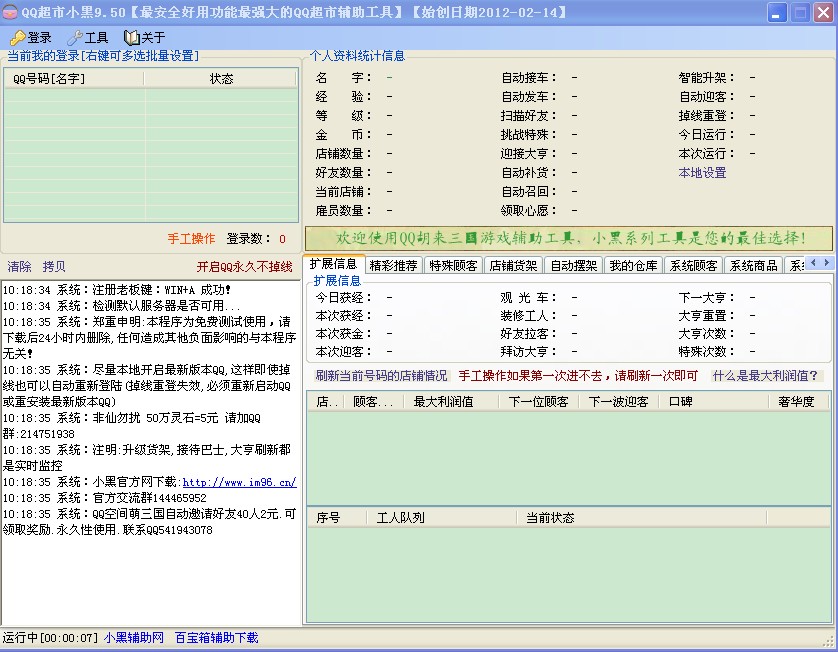The width and height of the screenshot is (838, 652).
Task: Click the 登录数： label
Action: [249, 238]
